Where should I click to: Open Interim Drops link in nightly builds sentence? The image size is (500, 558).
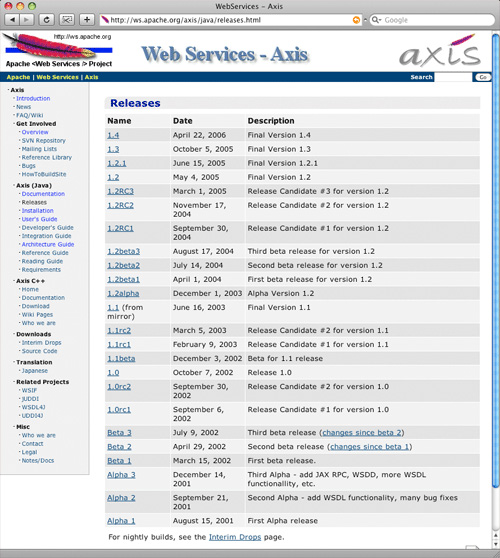pos(235,537)
